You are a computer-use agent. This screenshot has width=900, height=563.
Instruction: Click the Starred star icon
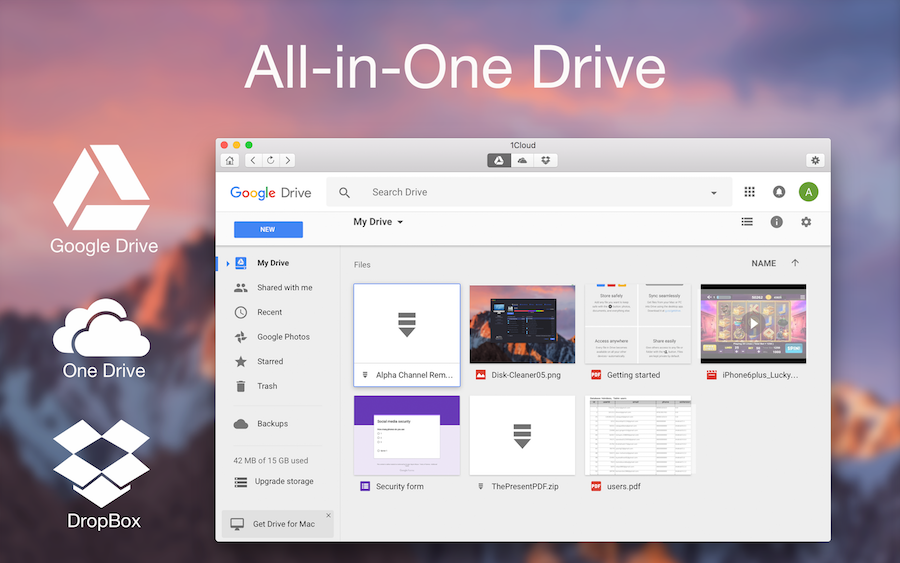(240, 362)
